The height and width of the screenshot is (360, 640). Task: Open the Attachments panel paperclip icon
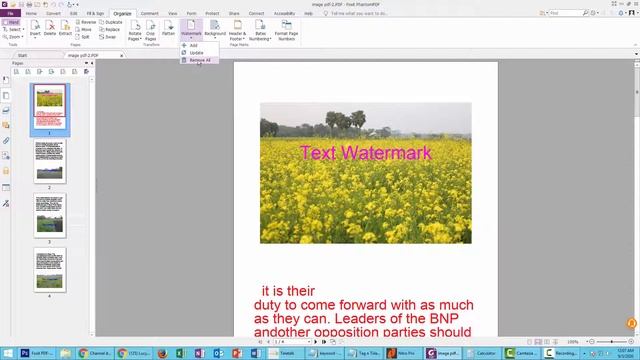click(x=6, y=141)
